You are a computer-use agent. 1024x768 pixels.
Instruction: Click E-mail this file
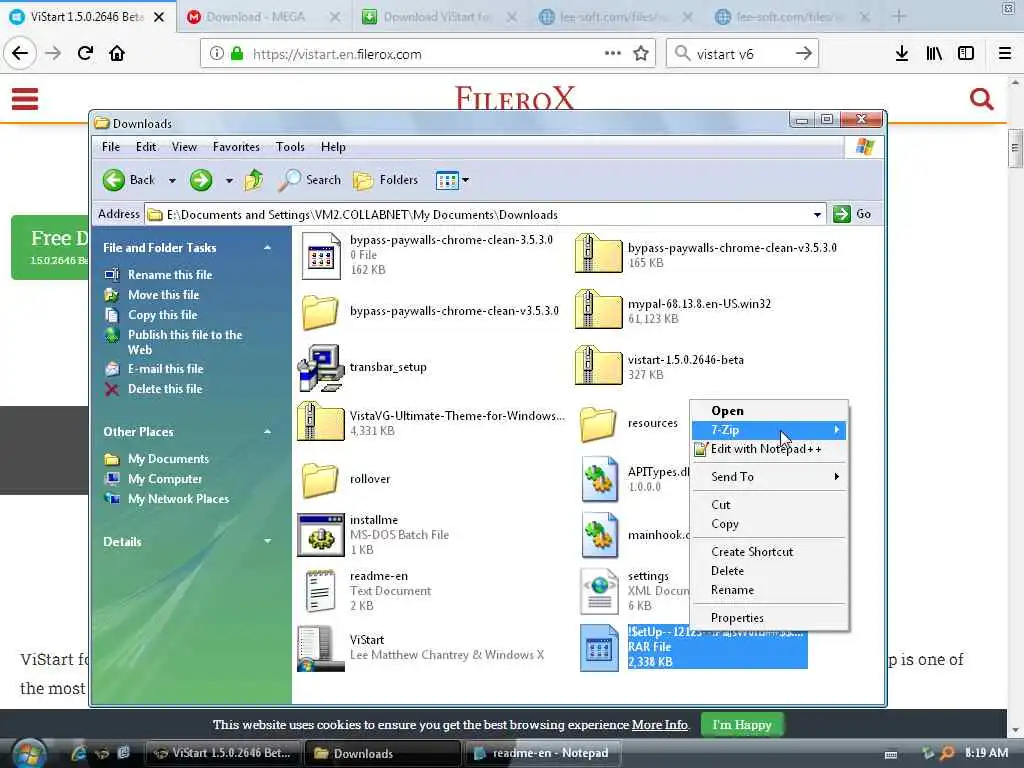coord(165,369)
